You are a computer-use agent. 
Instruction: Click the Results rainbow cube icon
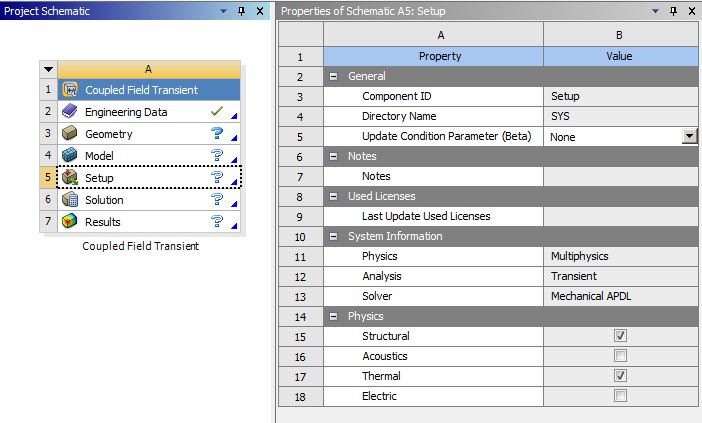coord(70,221)
